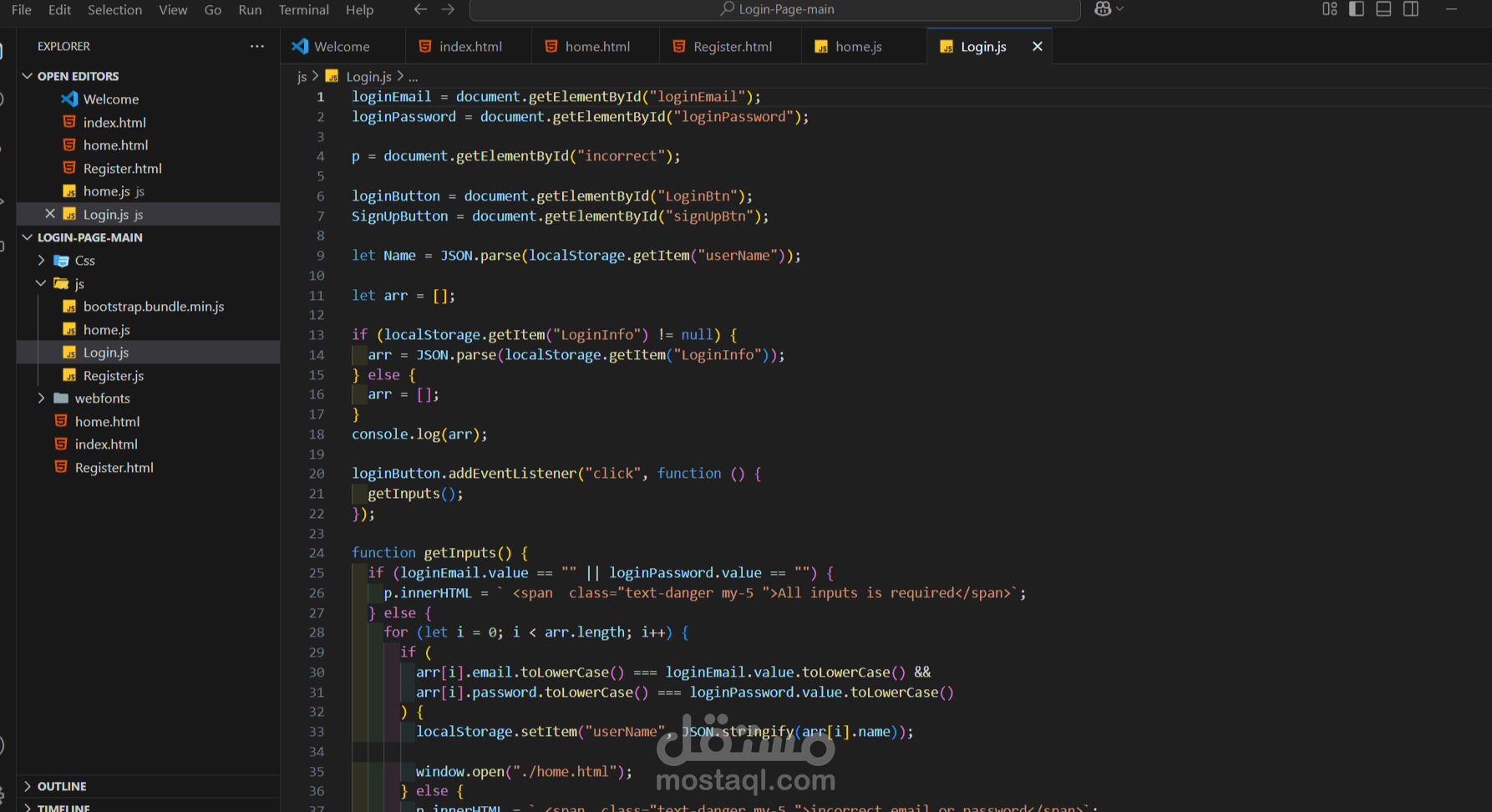The height and width of the screenshot is (812, 1492).
Task: Open the Terminal menu
Action: pos(303,10)
